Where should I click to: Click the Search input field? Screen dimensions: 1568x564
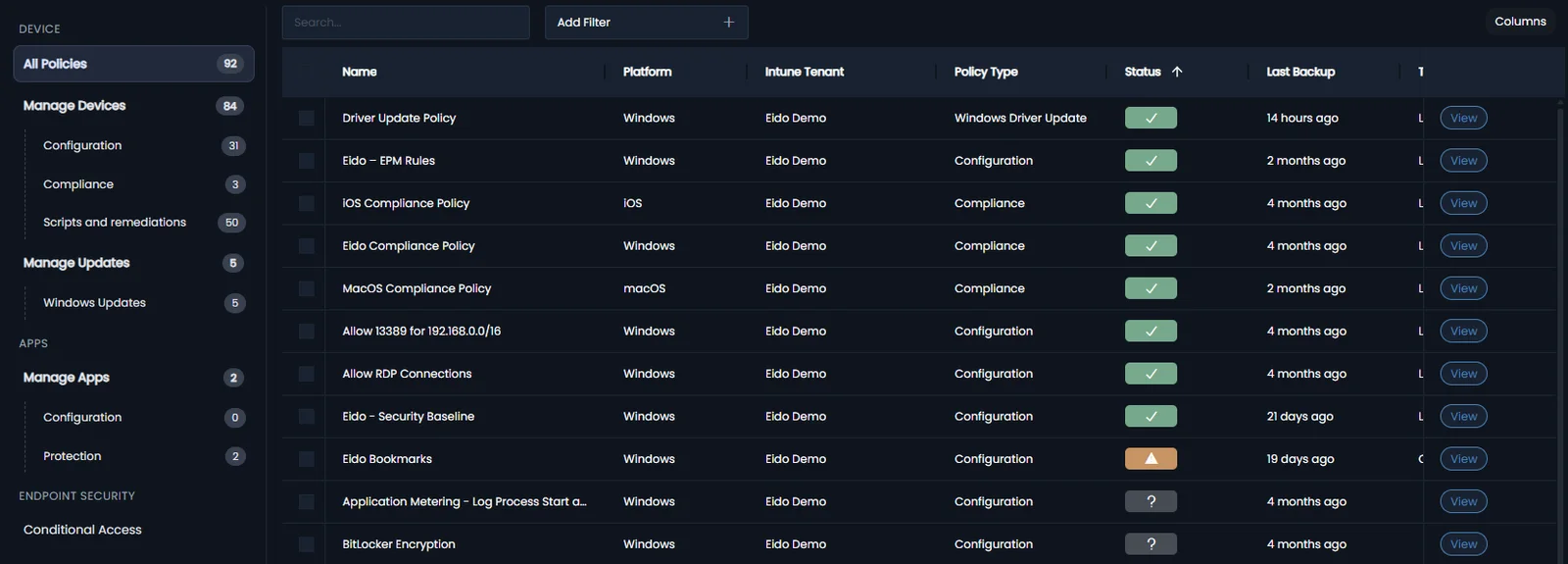406,23
